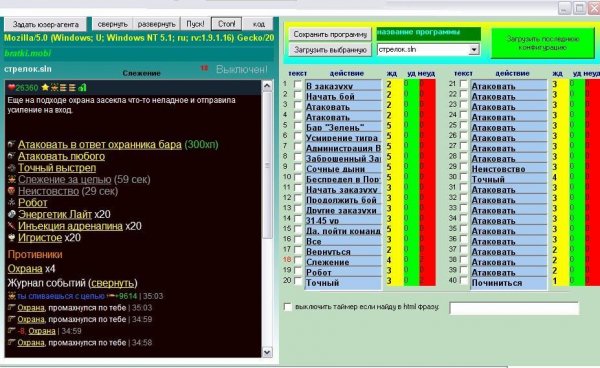Click 'Атаковать в ответ охранника бара' link
Viewport: 600px width, 368px height.
tap(99, 145)
